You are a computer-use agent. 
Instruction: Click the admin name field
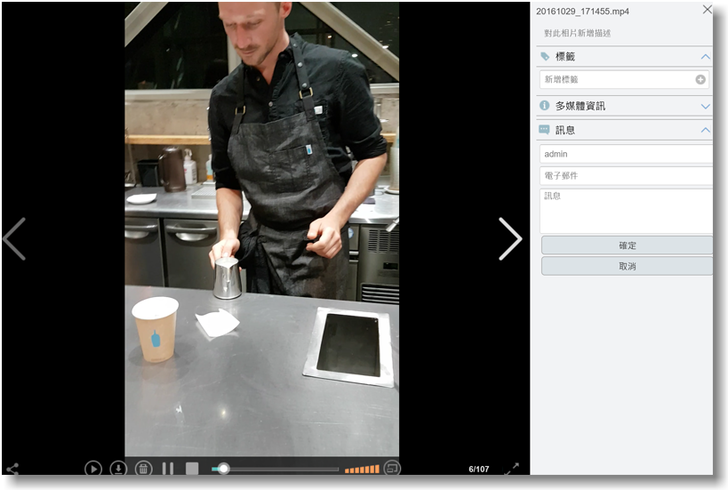tap(626, 154)
